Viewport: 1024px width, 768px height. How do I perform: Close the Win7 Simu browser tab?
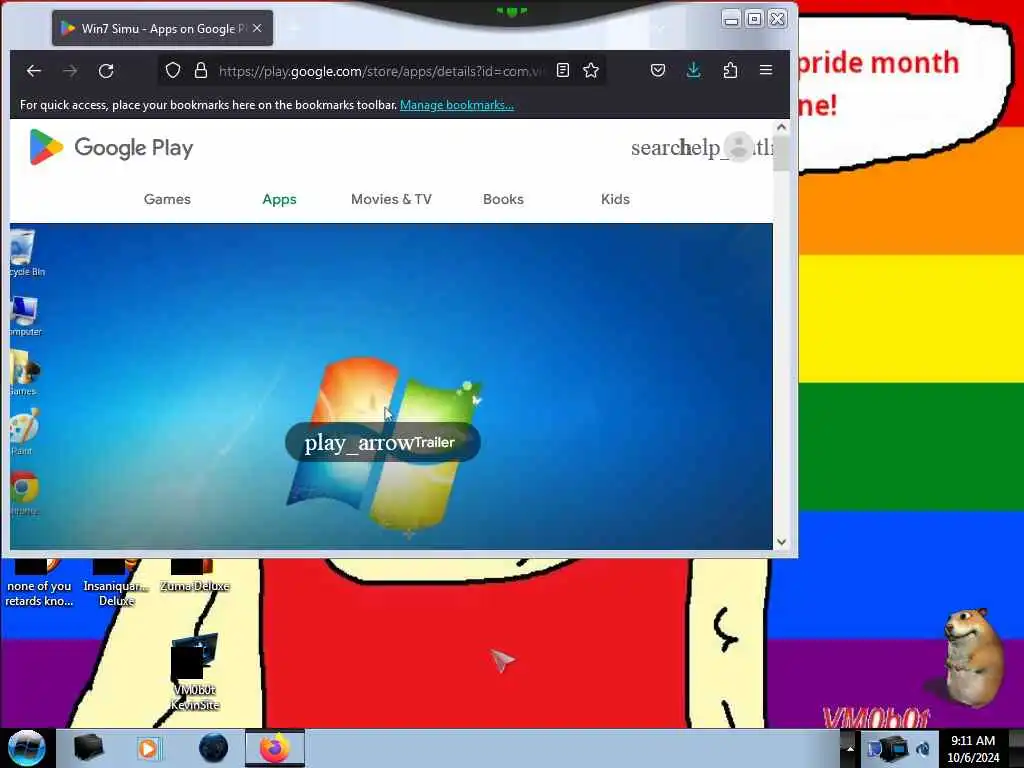[x=257, y=28]
